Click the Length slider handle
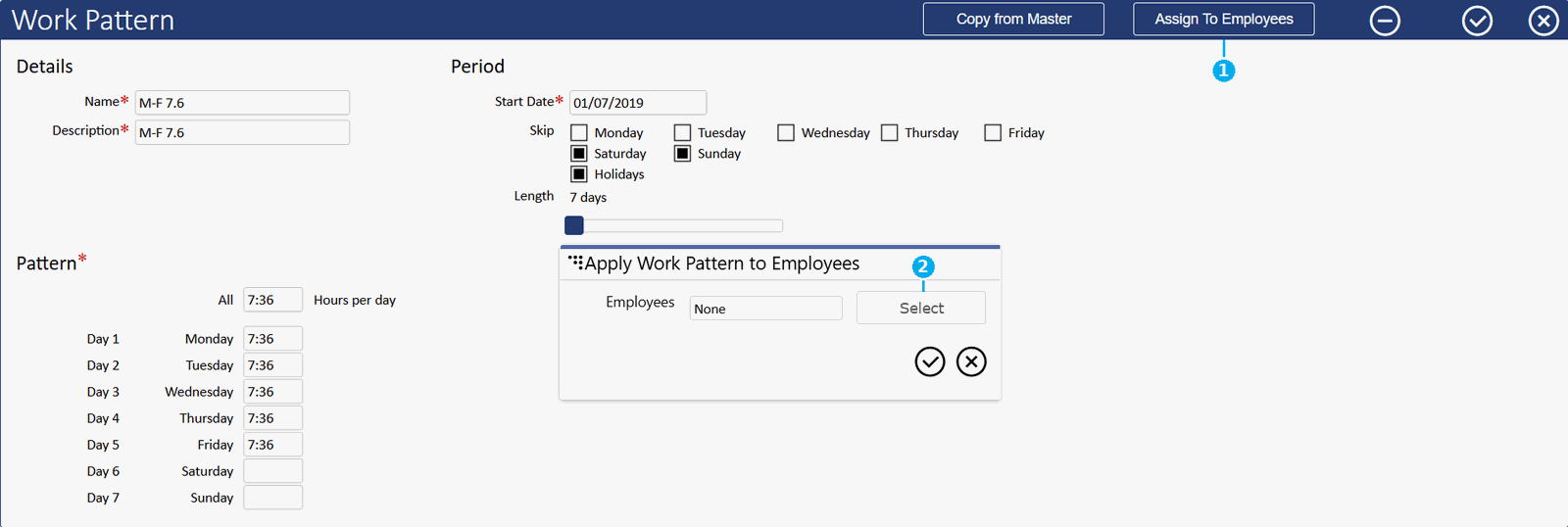 (574, 225)
